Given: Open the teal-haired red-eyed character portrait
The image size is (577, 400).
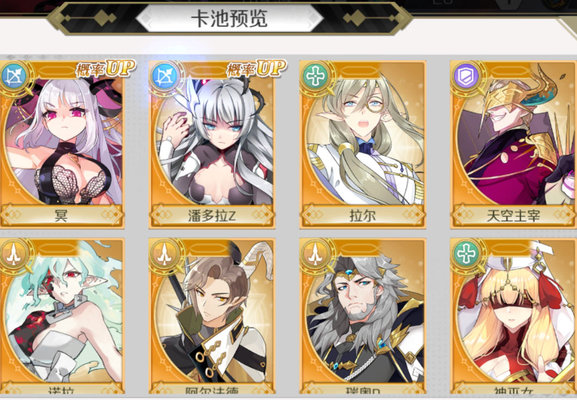Looking at the screenshot, I should pos(63,316).
